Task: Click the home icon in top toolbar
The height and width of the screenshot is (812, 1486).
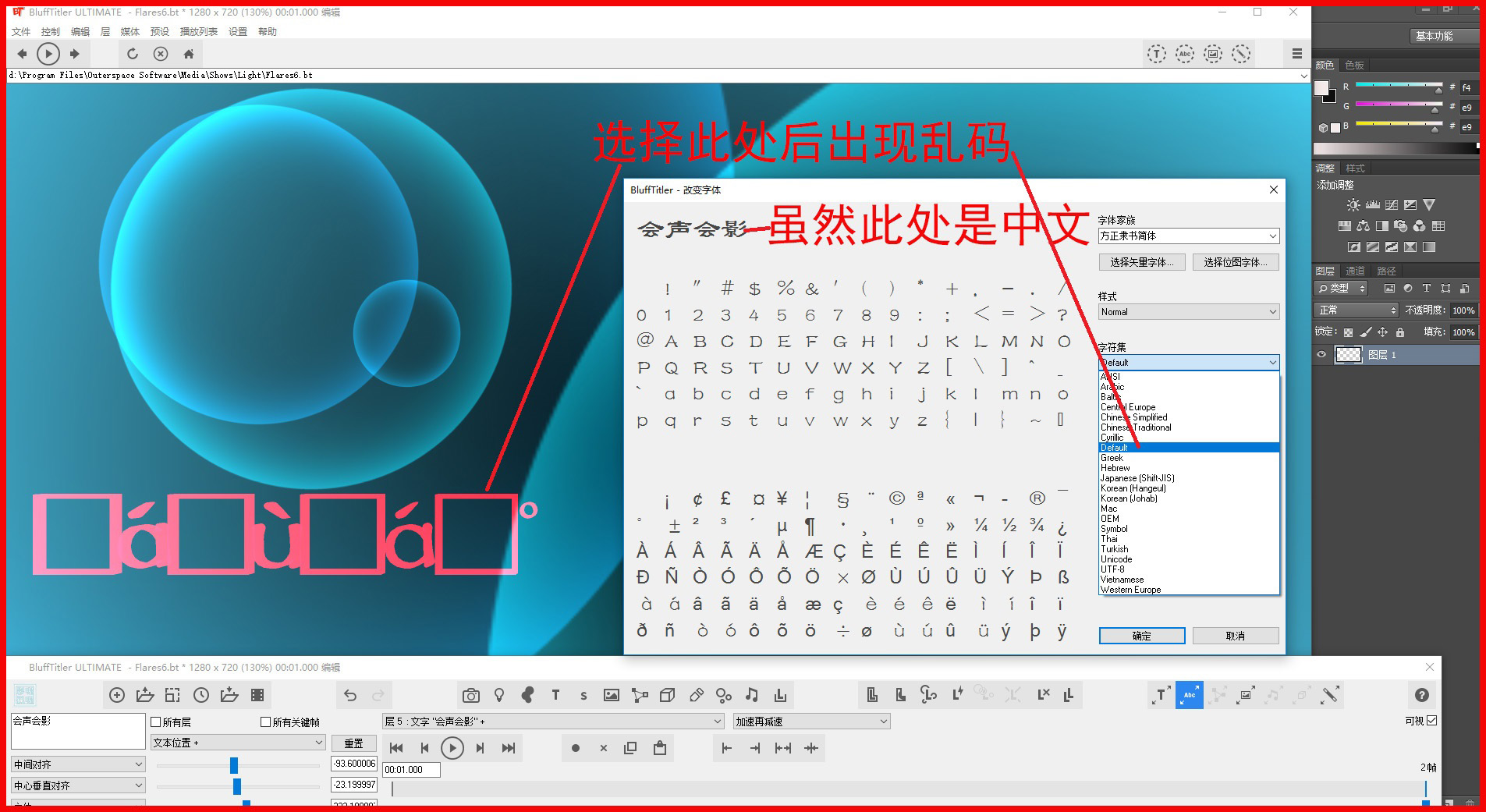Action: point(188,54)
